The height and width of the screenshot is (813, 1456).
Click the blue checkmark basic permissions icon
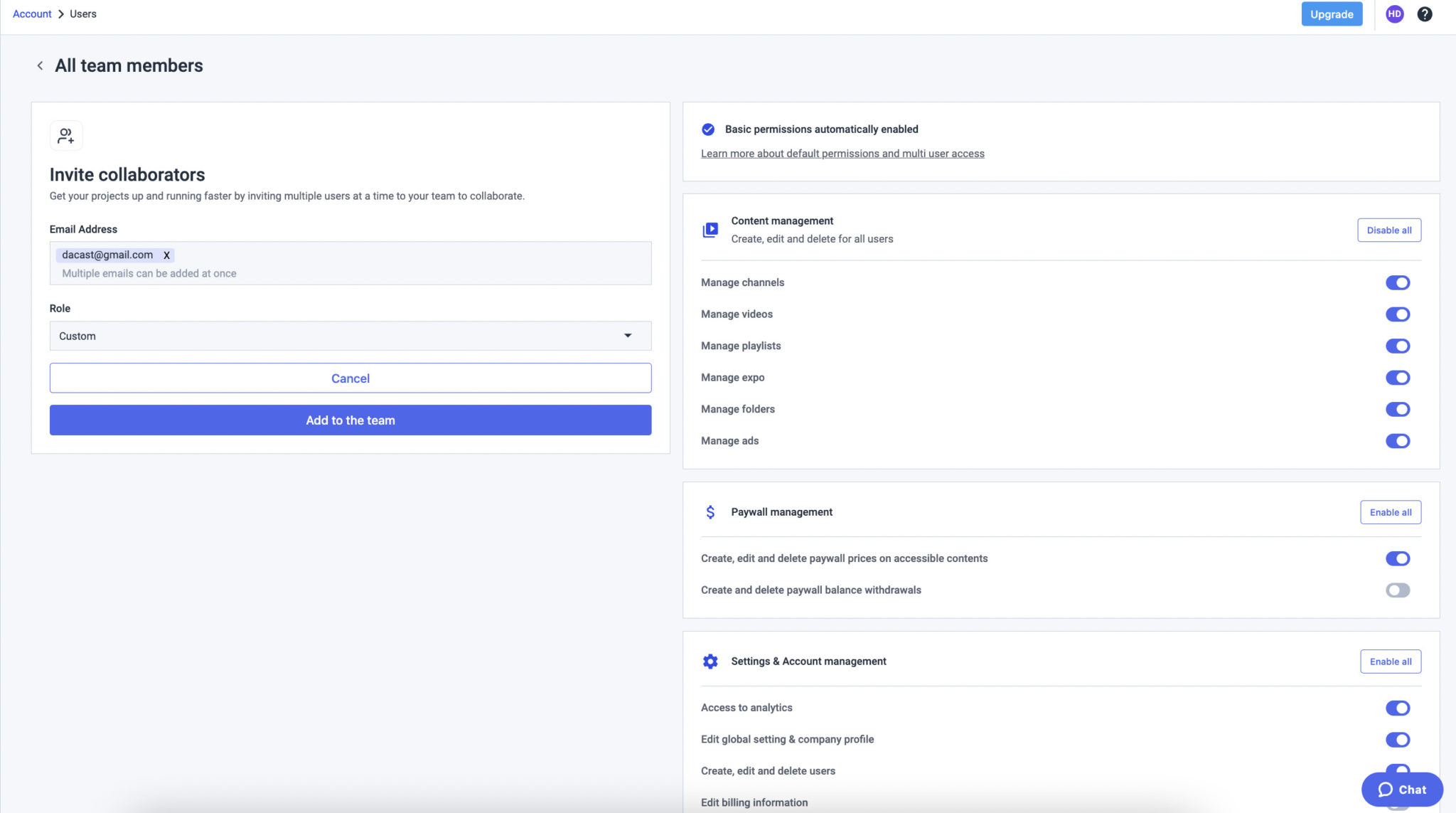coord(708,129)
